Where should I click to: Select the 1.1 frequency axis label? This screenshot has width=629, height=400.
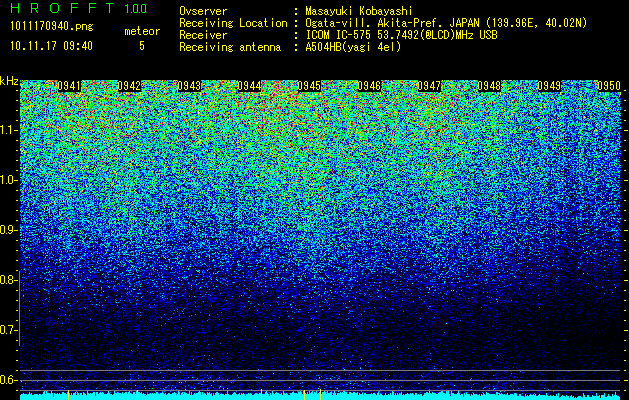coord(7,130)
